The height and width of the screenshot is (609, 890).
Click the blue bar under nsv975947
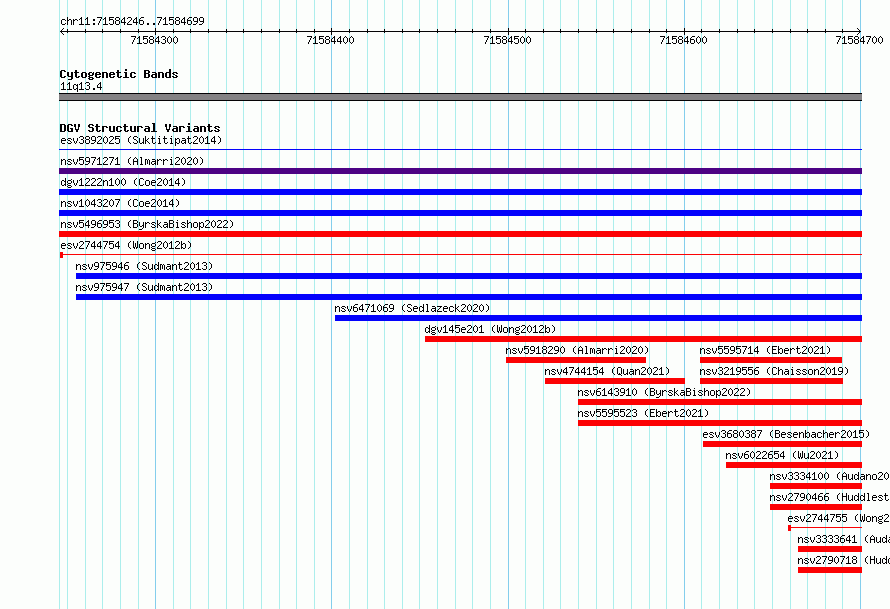coord(469,297)
